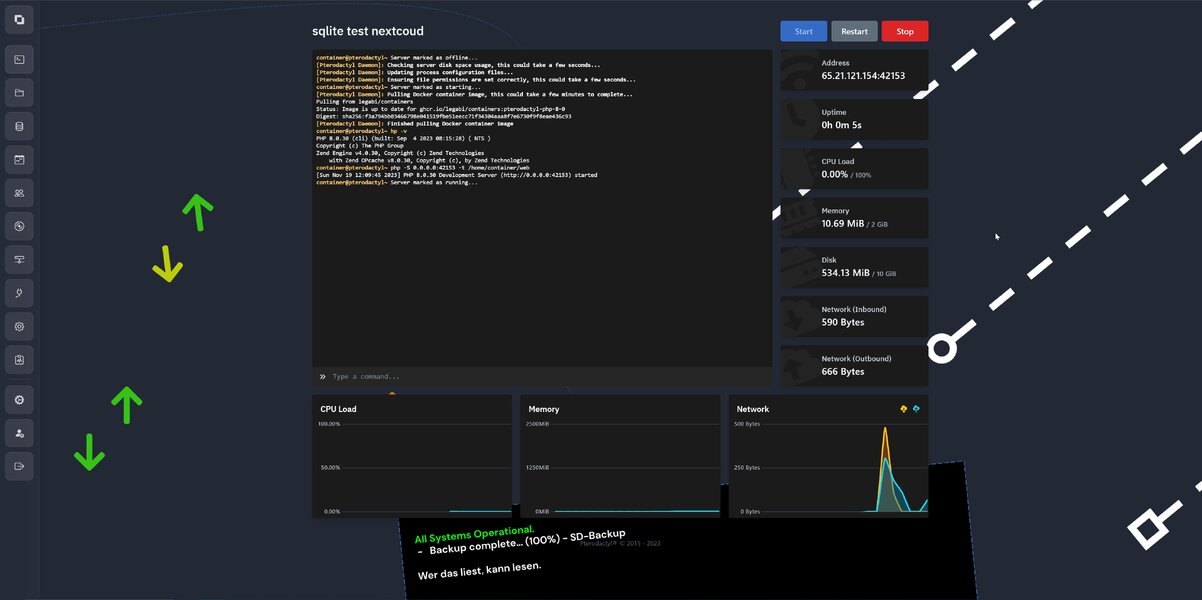Viewport: 1202px width, 600px height.
Task: Click the "Address" stat label
Action: (x=836, y=63)
